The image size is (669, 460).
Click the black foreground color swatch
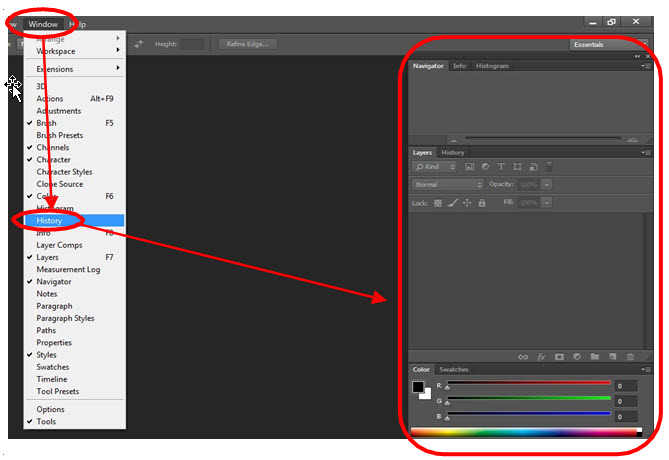pos(419,387)
